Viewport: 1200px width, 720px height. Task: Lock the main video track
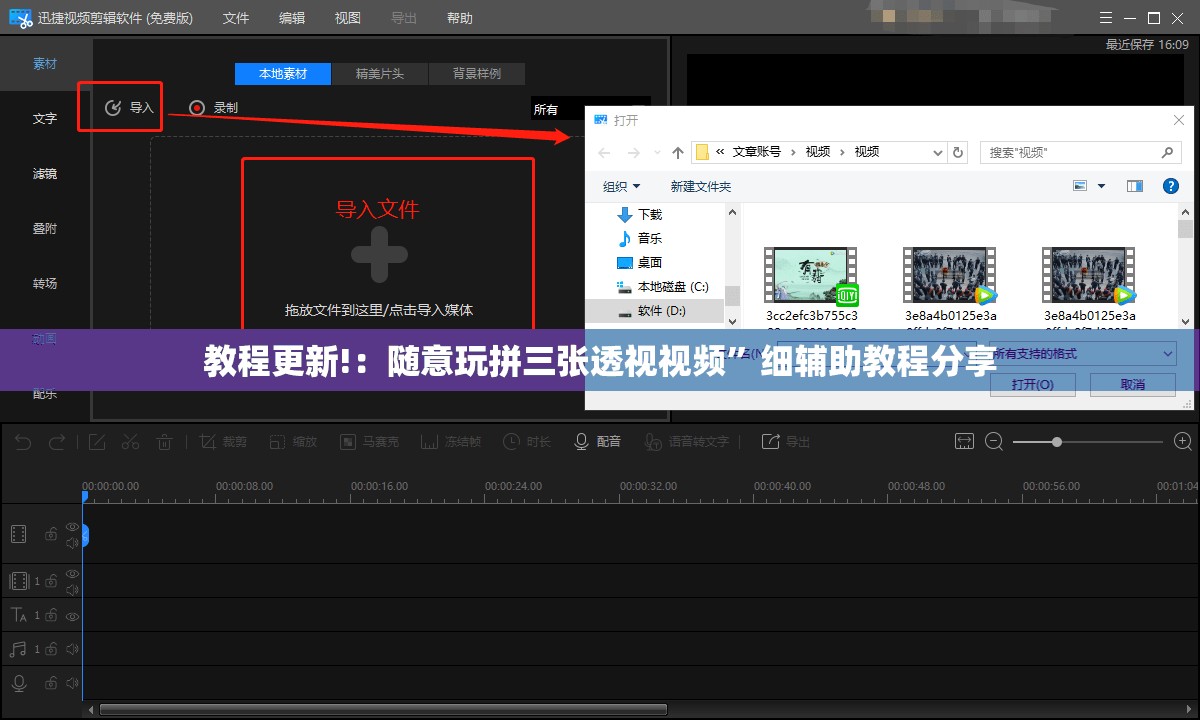51,535
